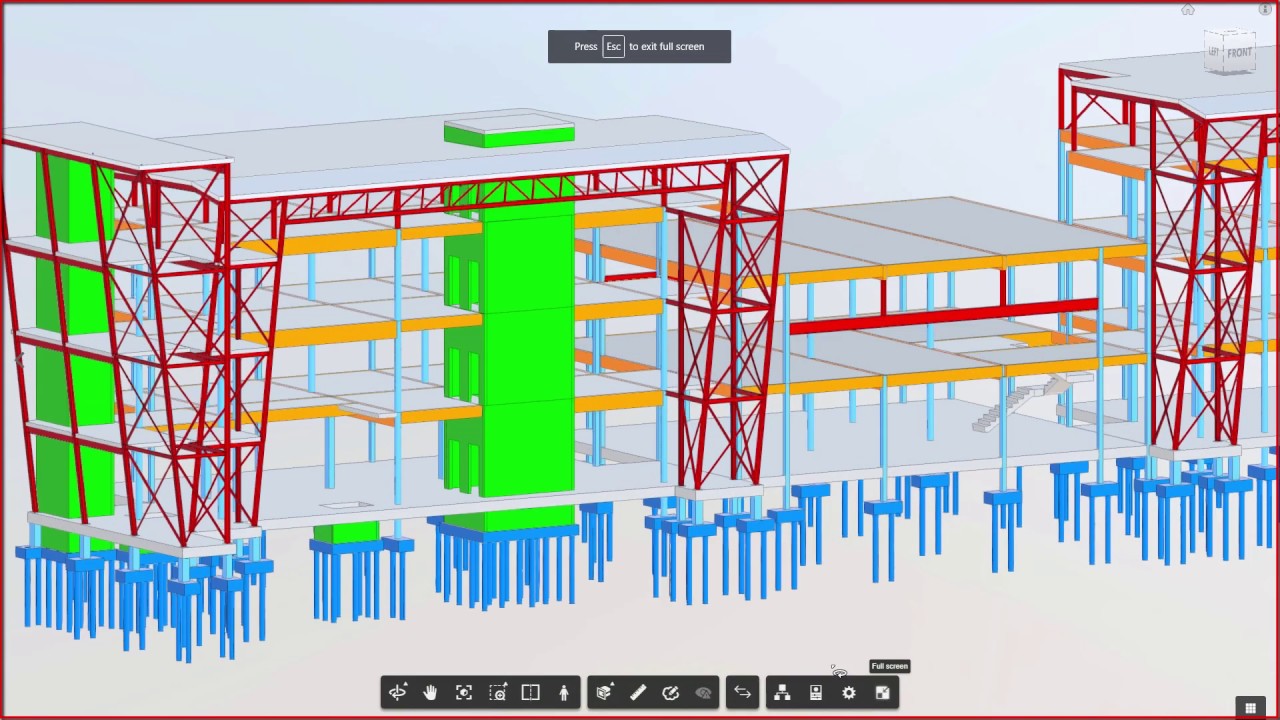The height and width of the screenshot is (720, 1280).
Task: Open the details panel icon
Action: coord(815,692)
